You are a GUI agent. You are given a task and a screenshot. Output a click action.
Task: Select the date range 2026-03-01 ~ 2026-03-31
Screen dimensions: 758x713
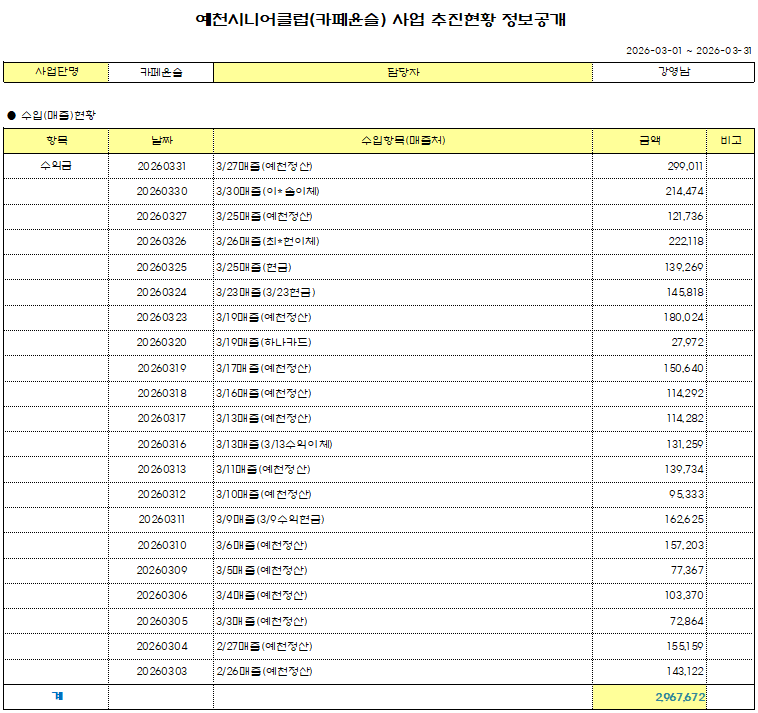[688, 50]
